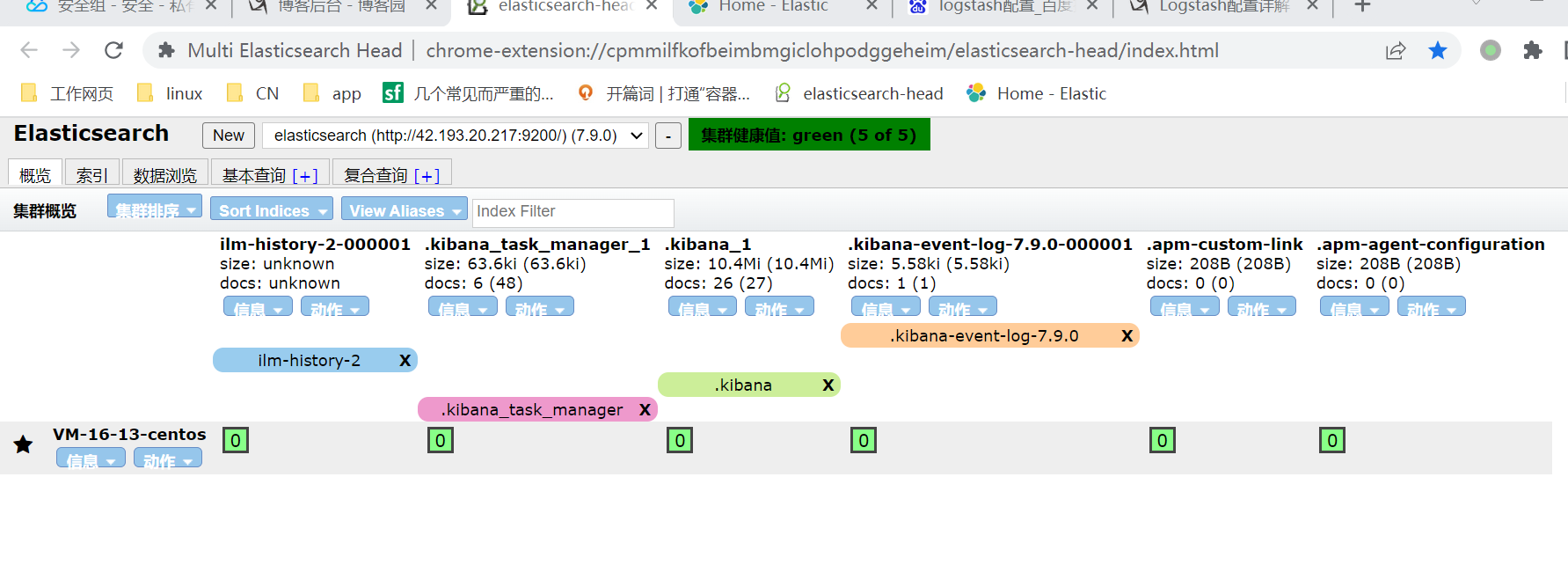Reload the page with the refresh icon

[x=113, y=50]
